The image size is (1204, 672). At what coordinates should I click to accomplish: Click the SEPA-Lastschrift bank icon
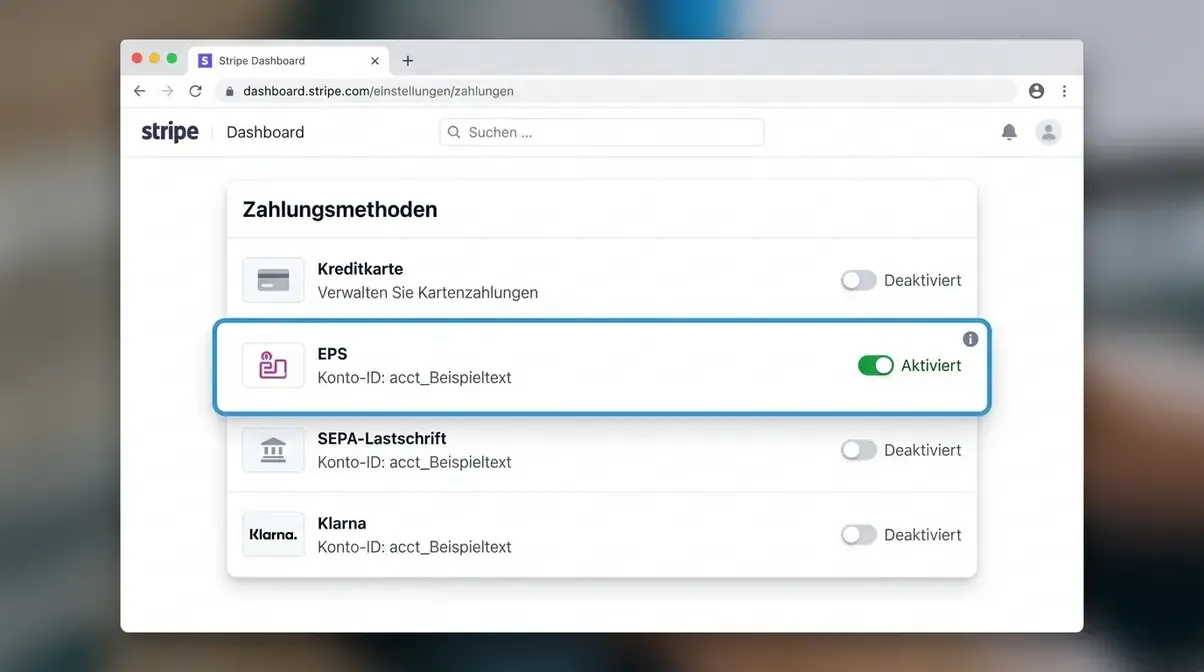(x=273, y=450)
